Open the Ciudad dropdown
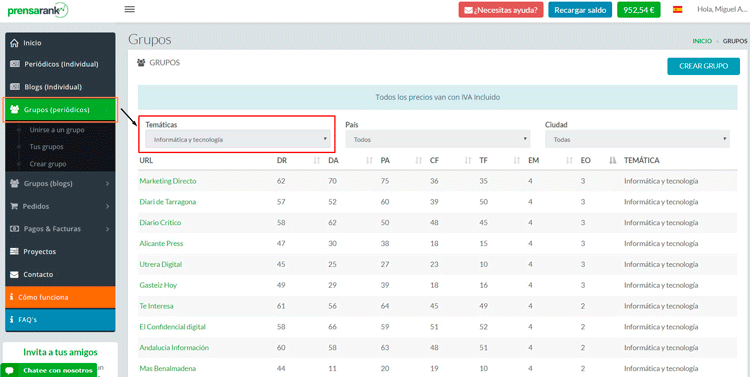The image size is (750, 377). point(637,139)
